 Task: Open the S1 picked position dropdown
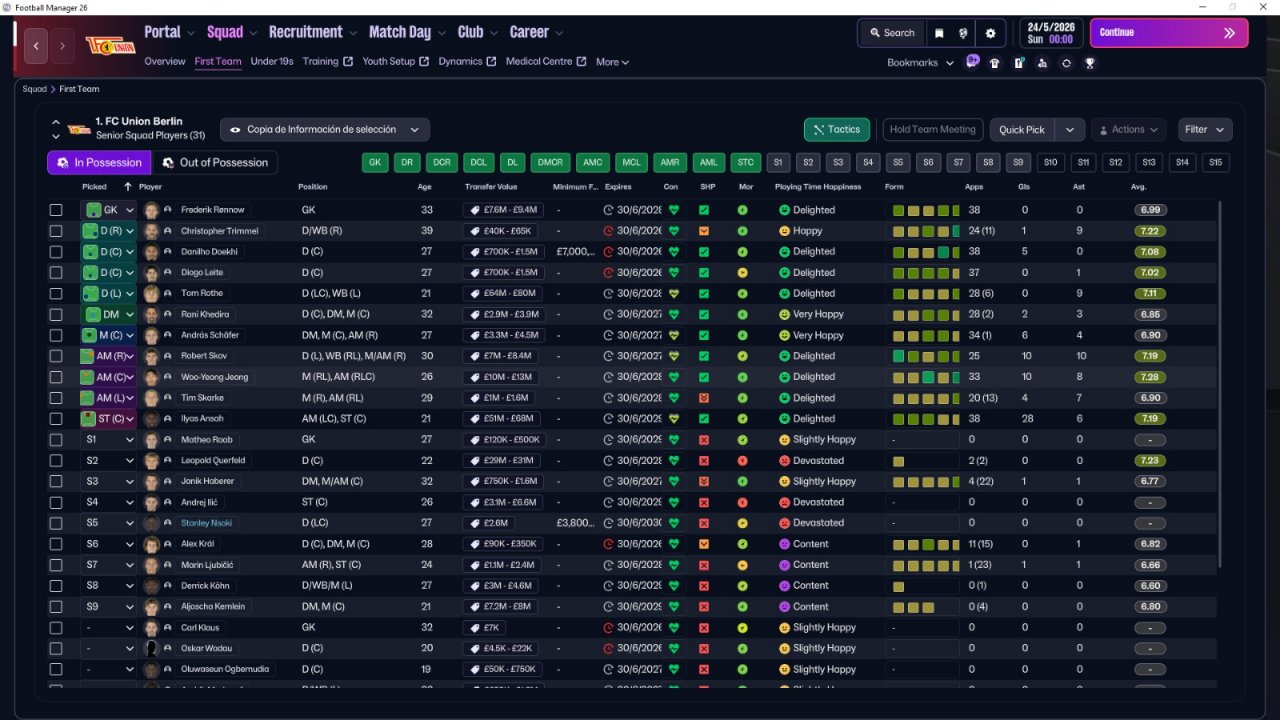pyautogui.click(x=108, y=440)
